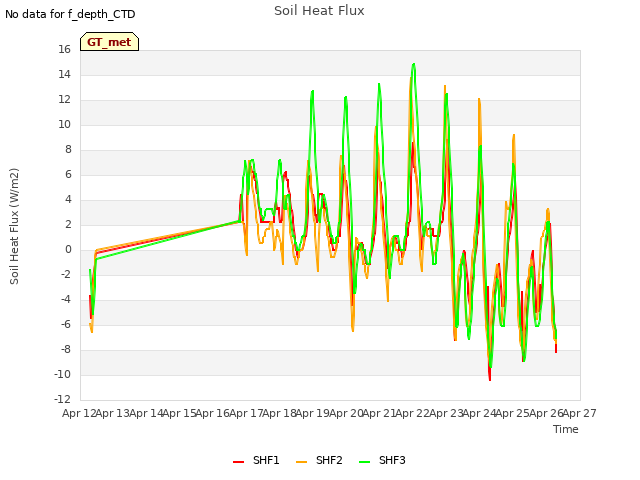Click the SHF3 peak near 15 on Apr 22
The height and width of the screenshot is (480, 640).
[x=414, y=64]
